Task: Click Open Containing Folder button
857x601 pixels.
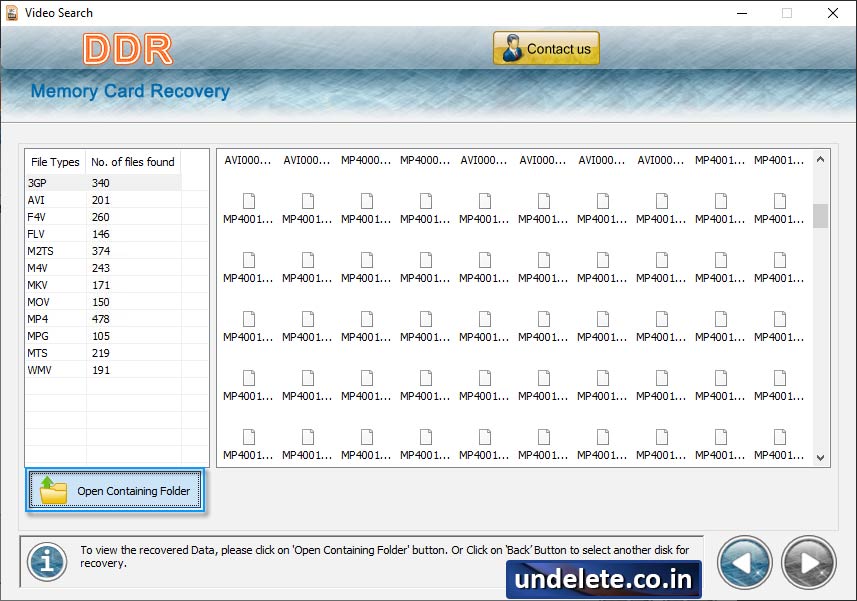Action: pyautogui.click(x=116, y=491)
